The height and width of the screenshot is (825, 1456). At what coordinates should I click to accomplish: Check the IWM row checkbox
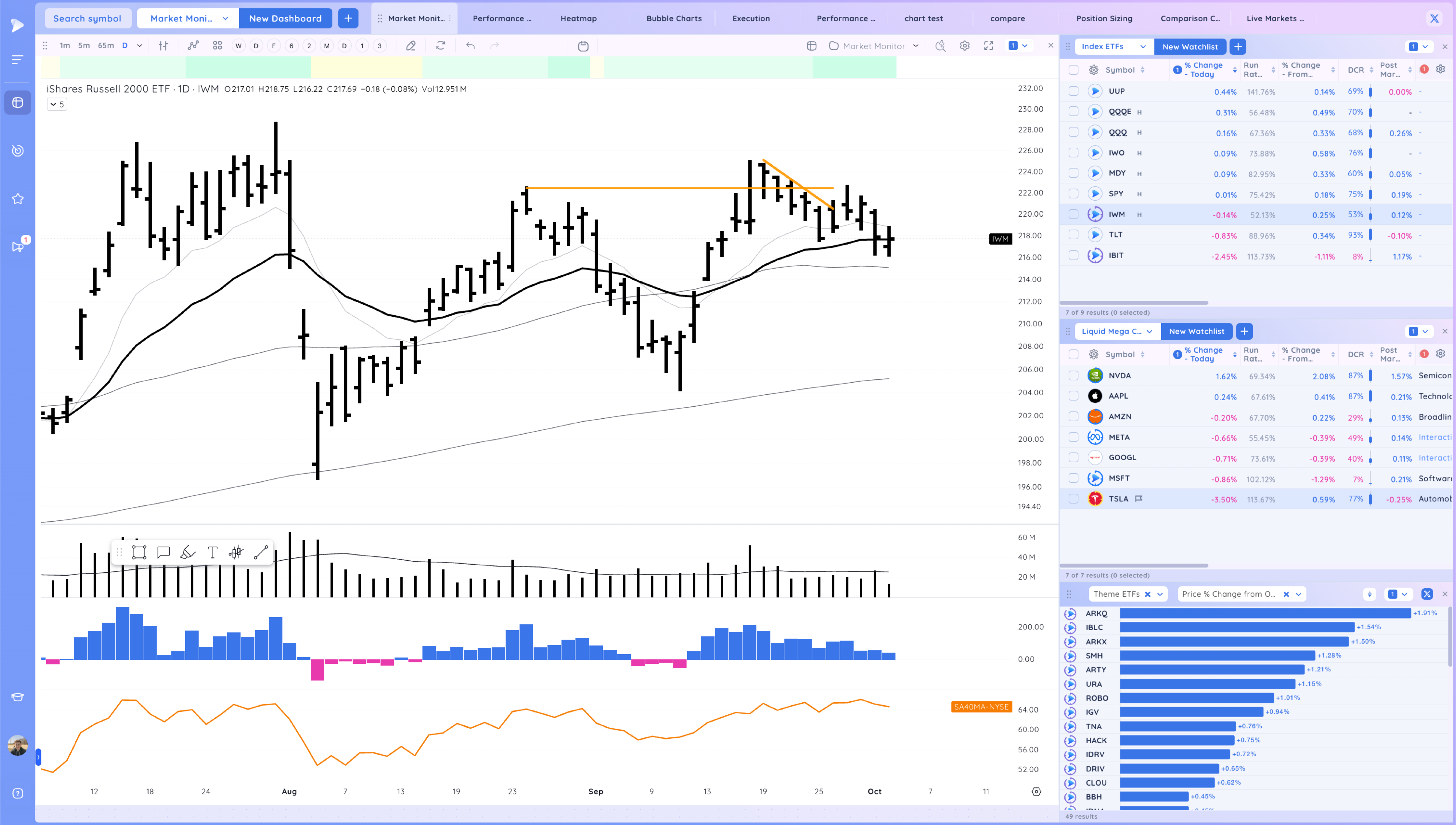(x=1073, y=214)
